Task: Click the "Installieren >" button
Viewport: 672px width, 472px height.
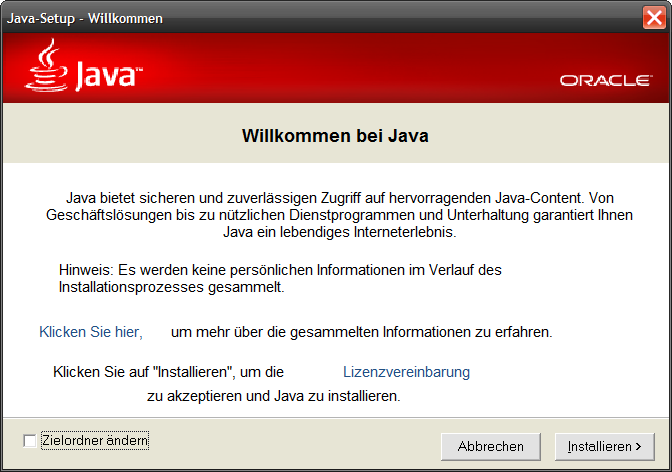Action: pos(604,447)
